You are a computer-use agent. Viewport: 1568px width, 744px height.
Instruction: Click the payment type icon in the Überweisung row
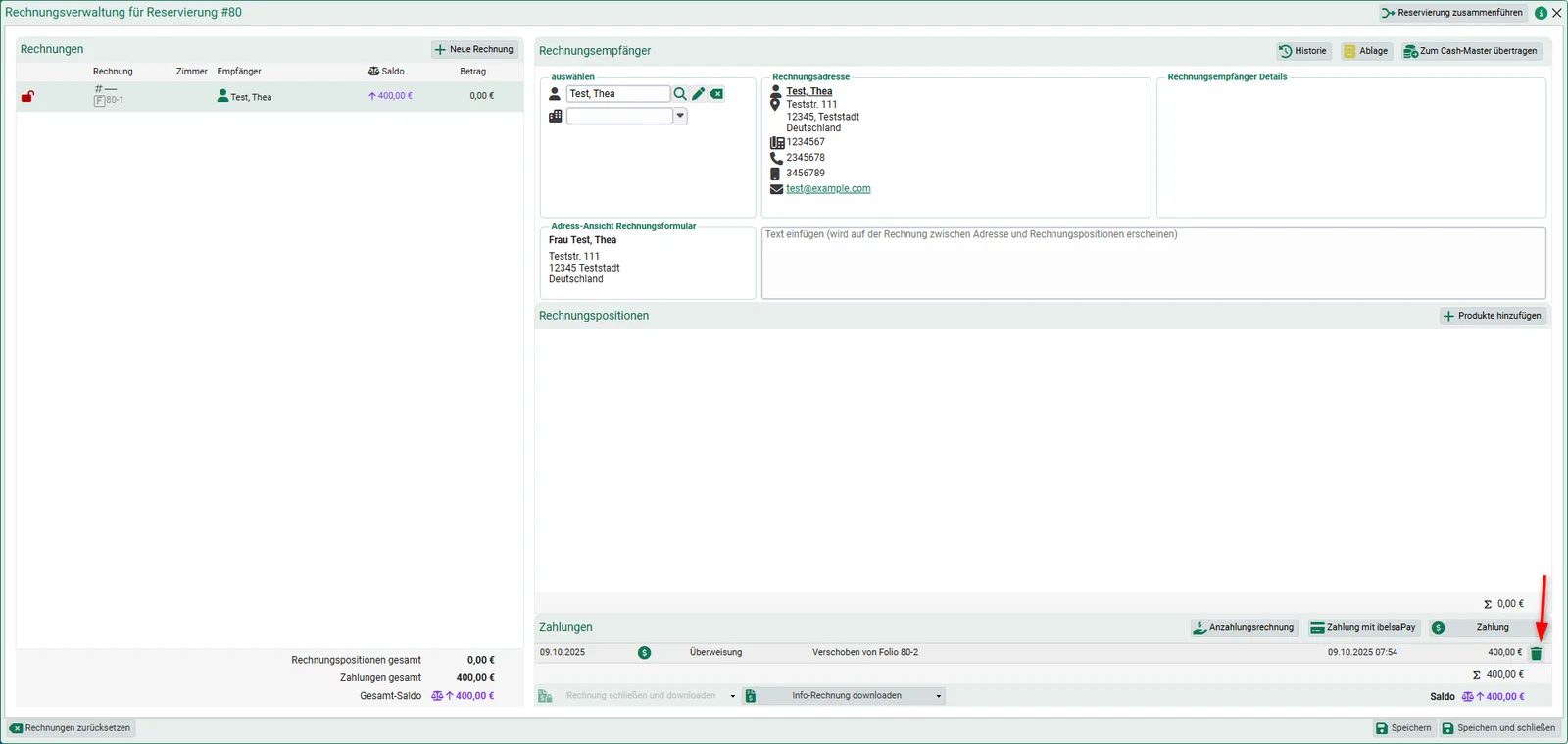(x=644, y=653)
